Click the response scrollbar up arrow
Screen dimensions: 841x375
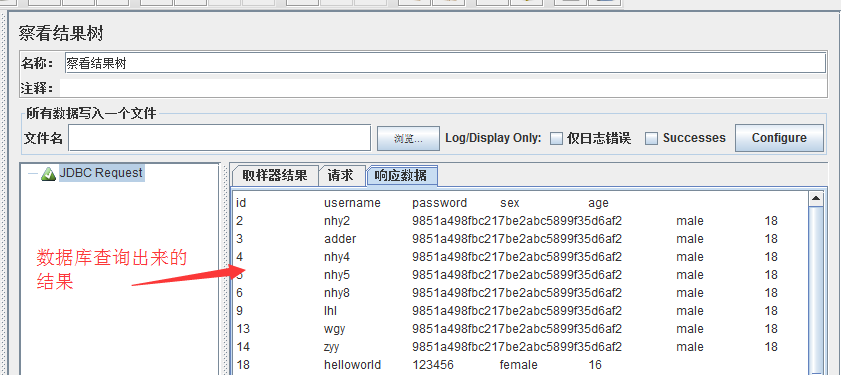(x=815, y=199)
